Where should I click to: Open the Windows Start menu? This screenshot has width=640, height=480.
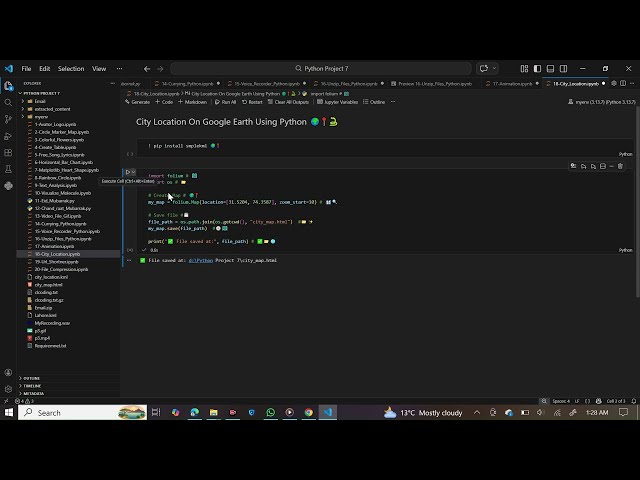point(9,413)
